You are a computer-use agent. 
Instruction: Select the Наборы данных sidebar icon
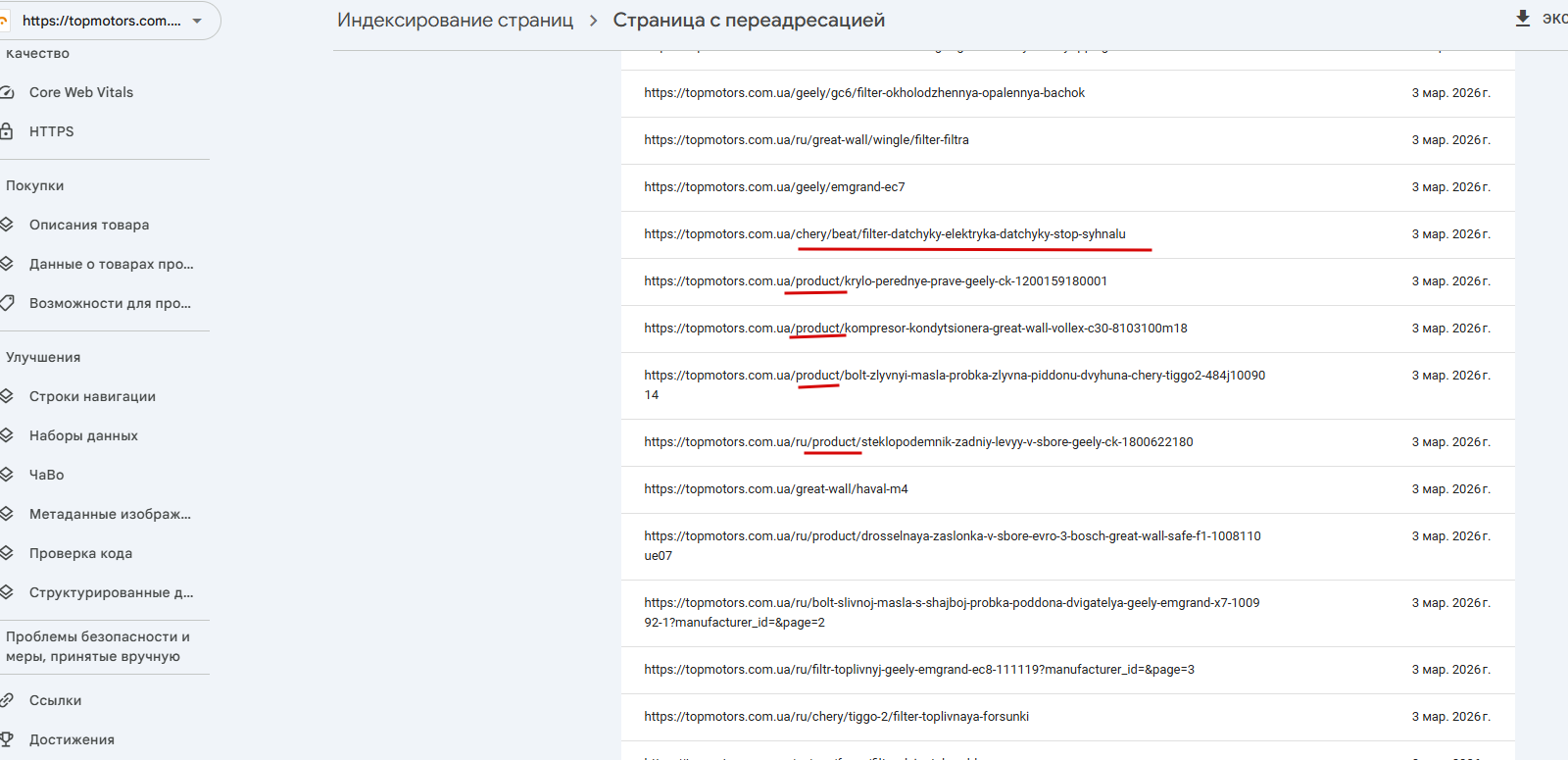pyautogui.click(x=6, y=435)
